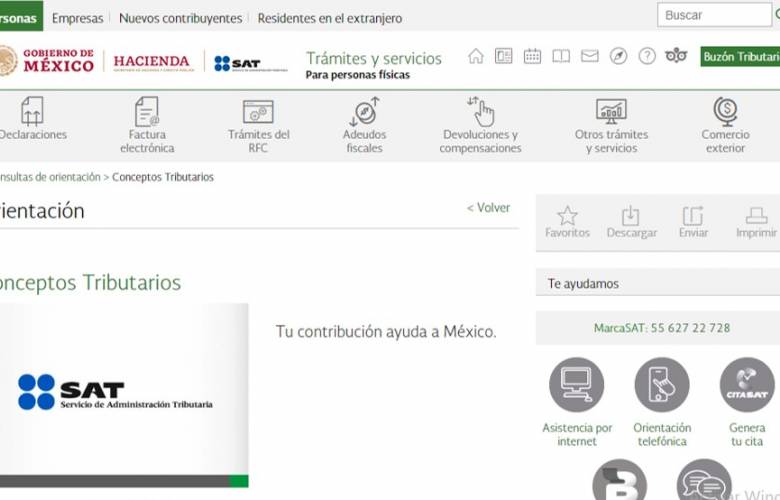
Task: Click the compass icon in header
Action: (619, 56)
